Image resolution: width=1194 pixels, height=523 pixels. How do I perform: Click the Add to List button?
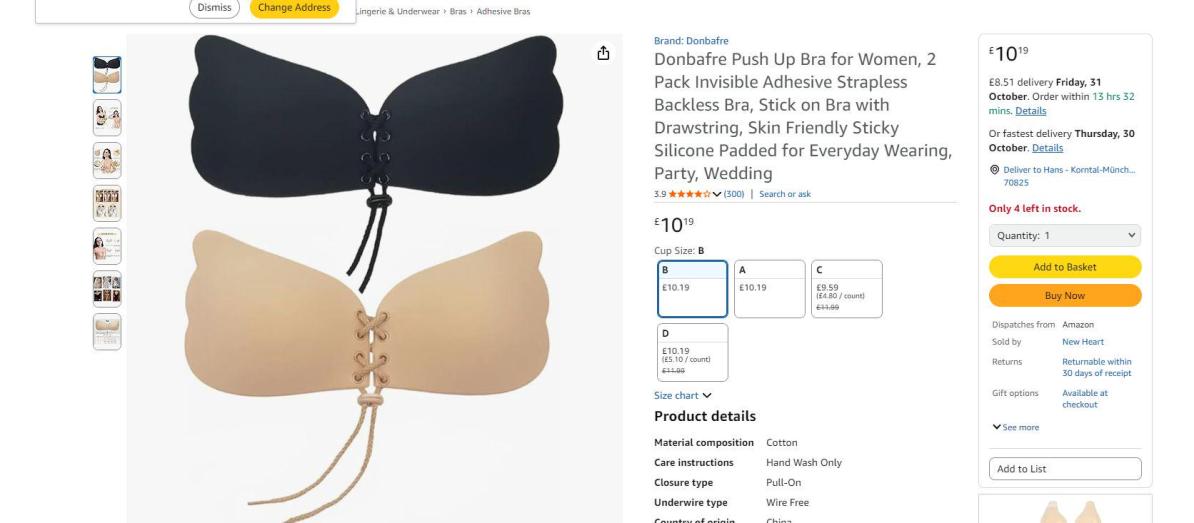coord(1065,469)
